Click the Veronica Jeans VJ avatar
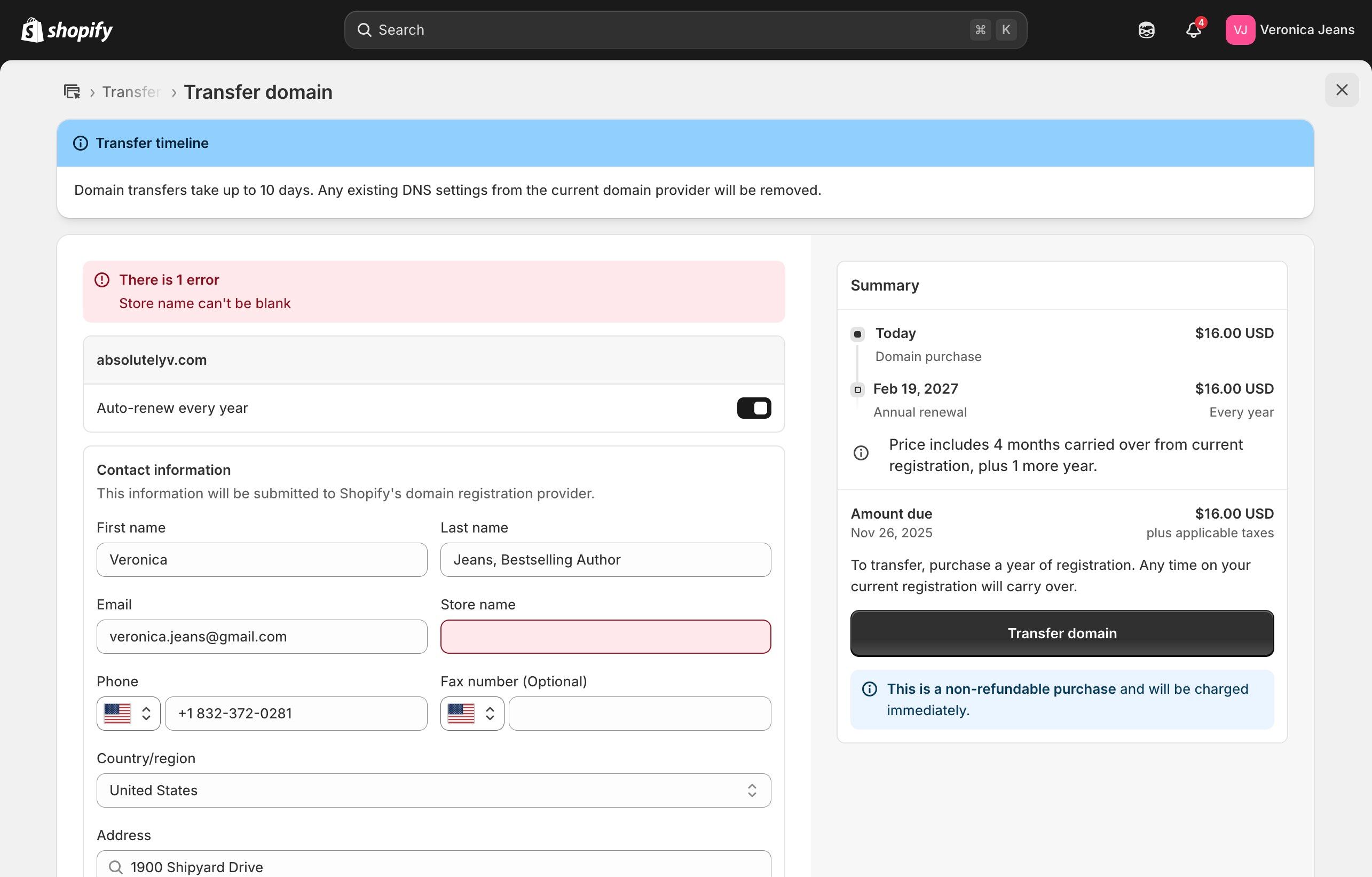1372x877 pixels. pos(1240,30)
